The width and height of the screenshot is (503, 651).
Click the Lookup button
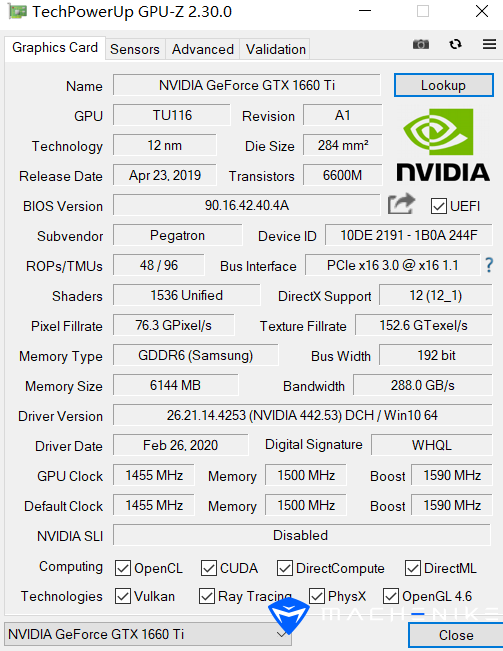coord(444,85)
